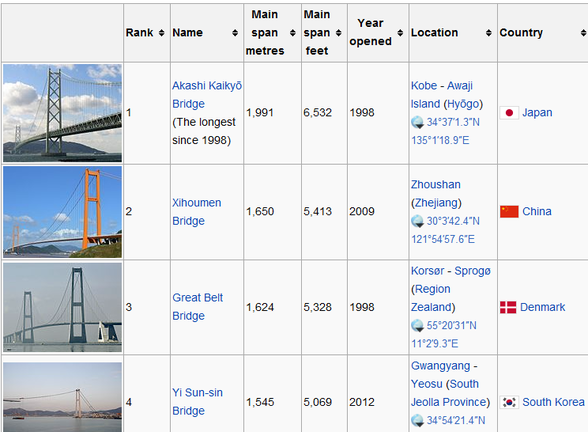Click the Denmark flag icon

[508, 307]
